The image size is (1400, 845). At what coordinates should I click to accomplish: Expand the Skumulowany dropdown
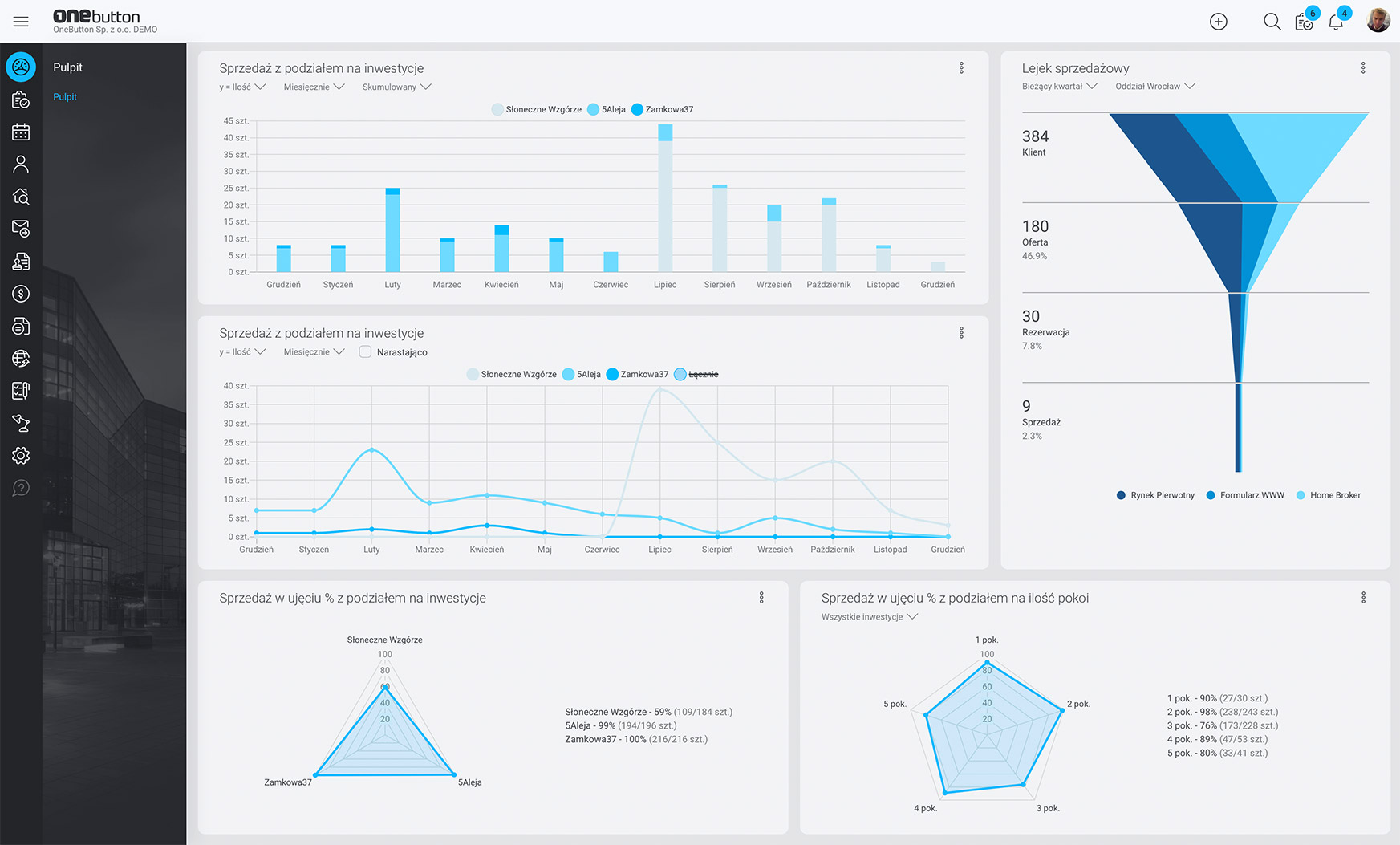[396, 87]
